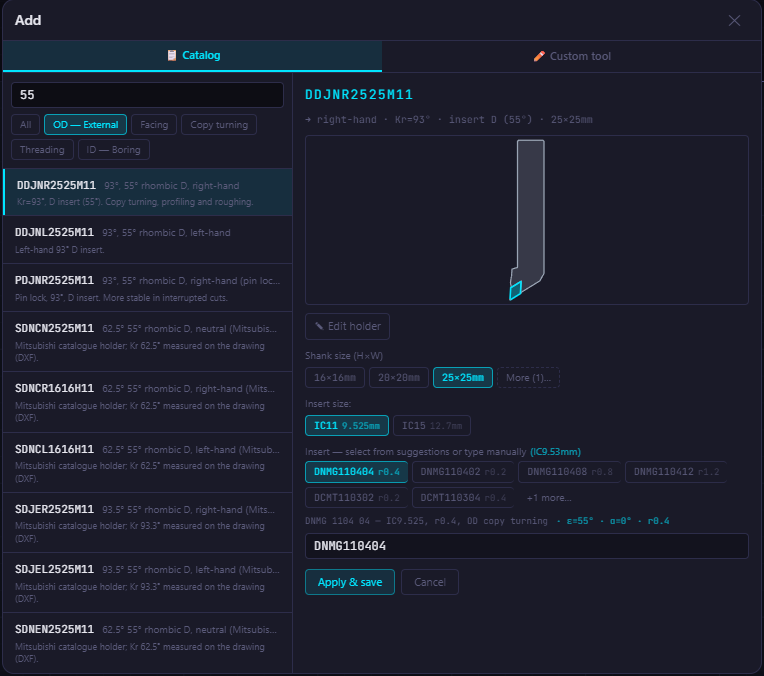
Task: Pick the DDJNL2525M11 left-hand holder
Action: point(148,240)
